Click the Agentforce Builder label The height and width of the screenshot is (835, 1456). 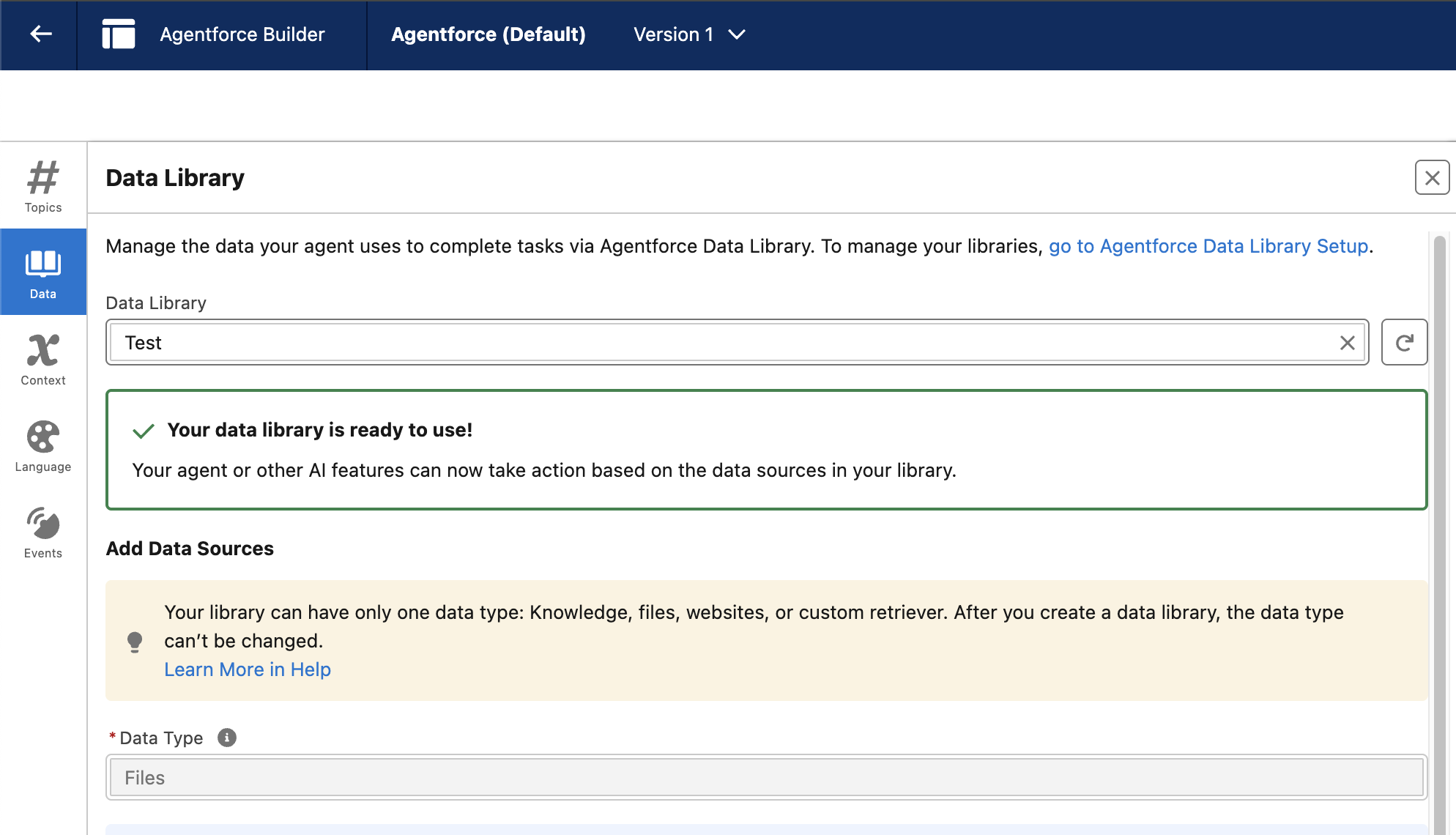pos(242,34)
